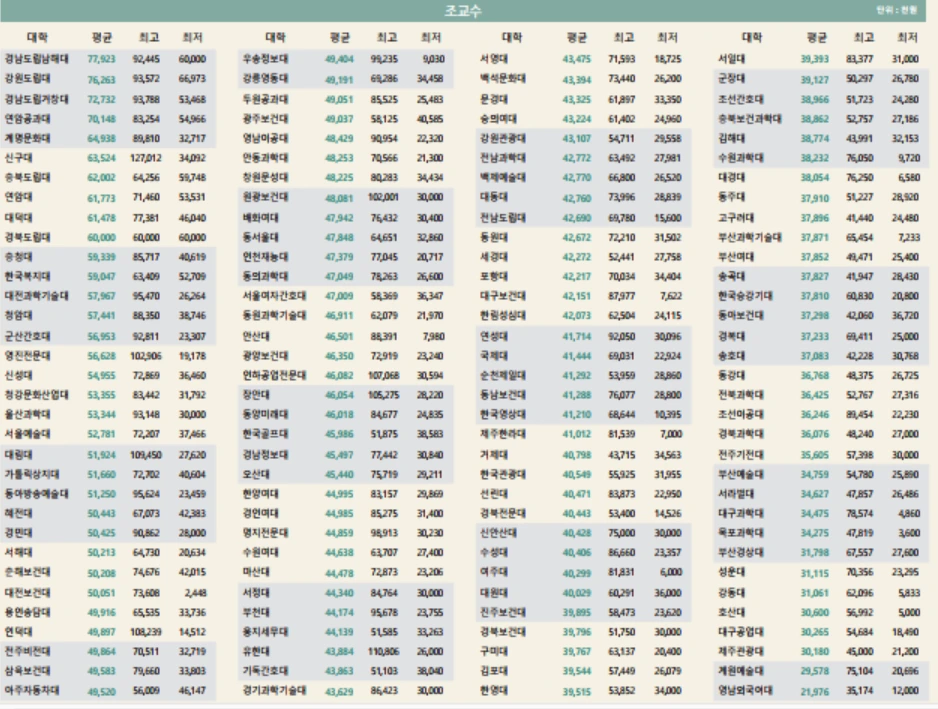This screenshot has width=938, height=709.
Task: Select the maximum value 102,906
Action: [x=145, y=356]
